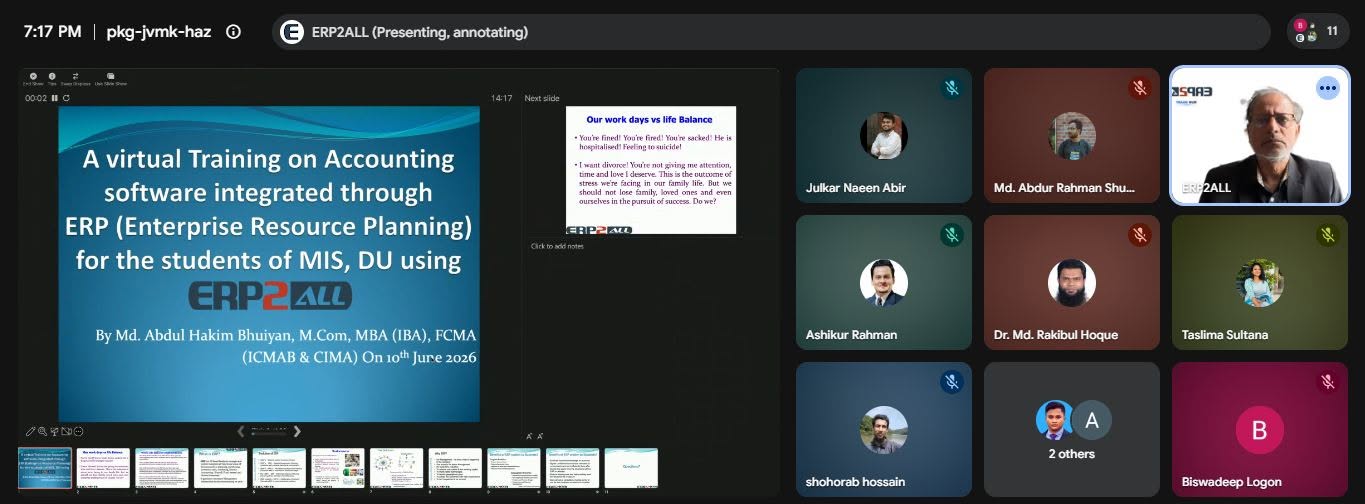Image resolution: width=1365 pixels, height=504 pixels.
Task: Click the End Show icon in presenter view
Action: pos(33,78)
